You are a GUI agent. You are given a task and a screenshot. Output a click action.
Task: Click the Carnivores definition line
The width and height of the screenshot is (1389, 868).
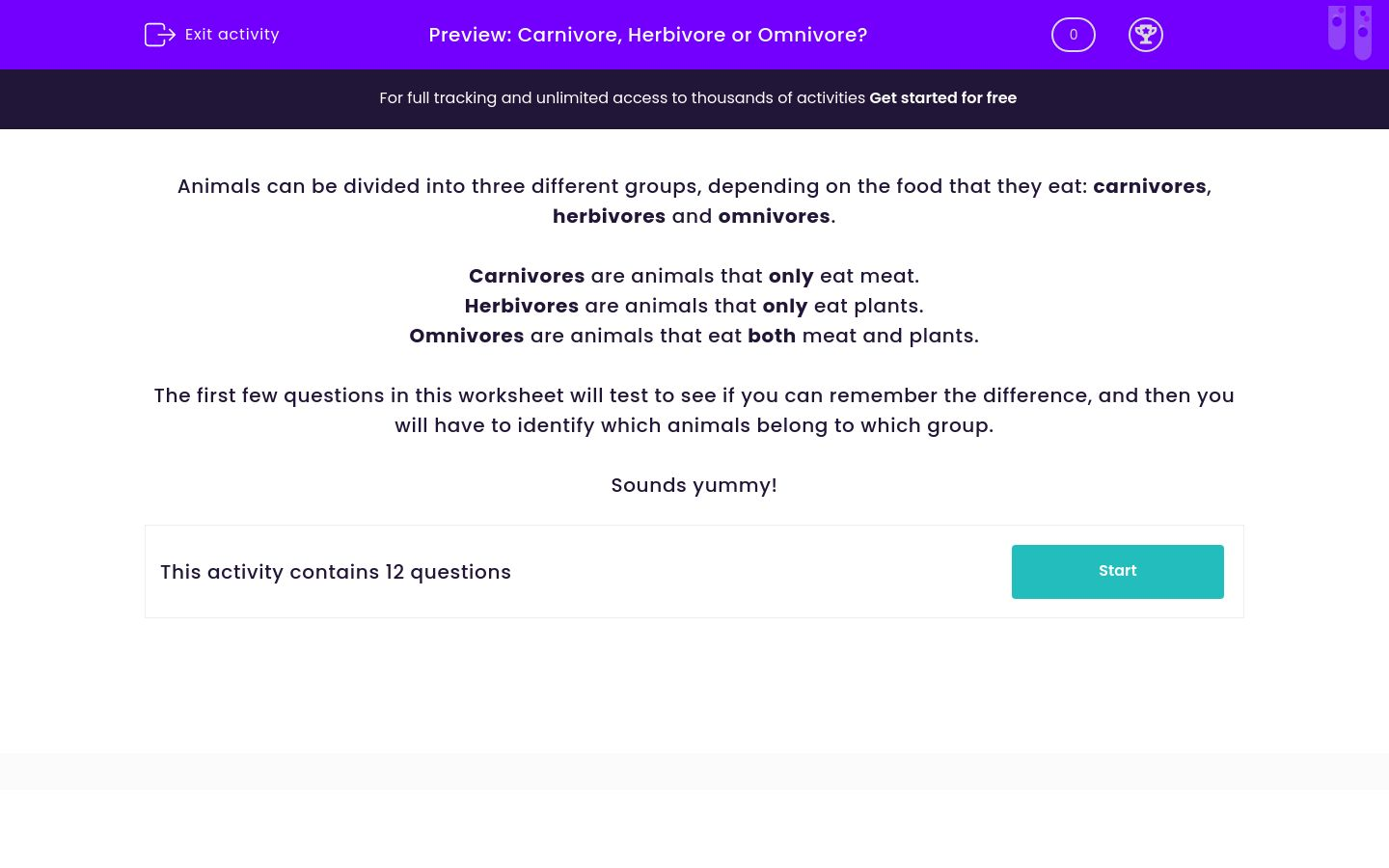click(694, 276)
